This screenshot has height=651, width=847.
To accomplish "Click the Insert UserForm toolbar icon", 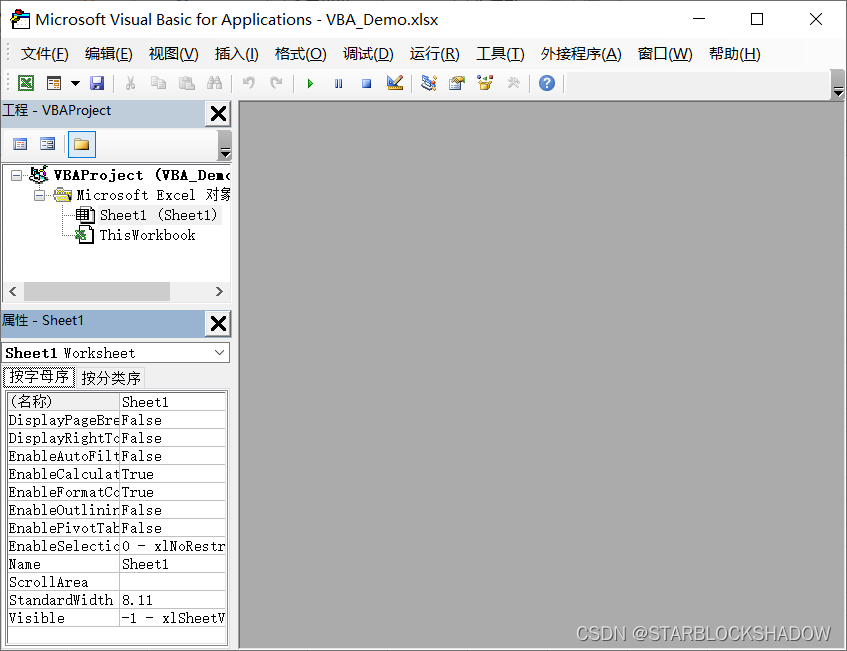I will point(54,83).
